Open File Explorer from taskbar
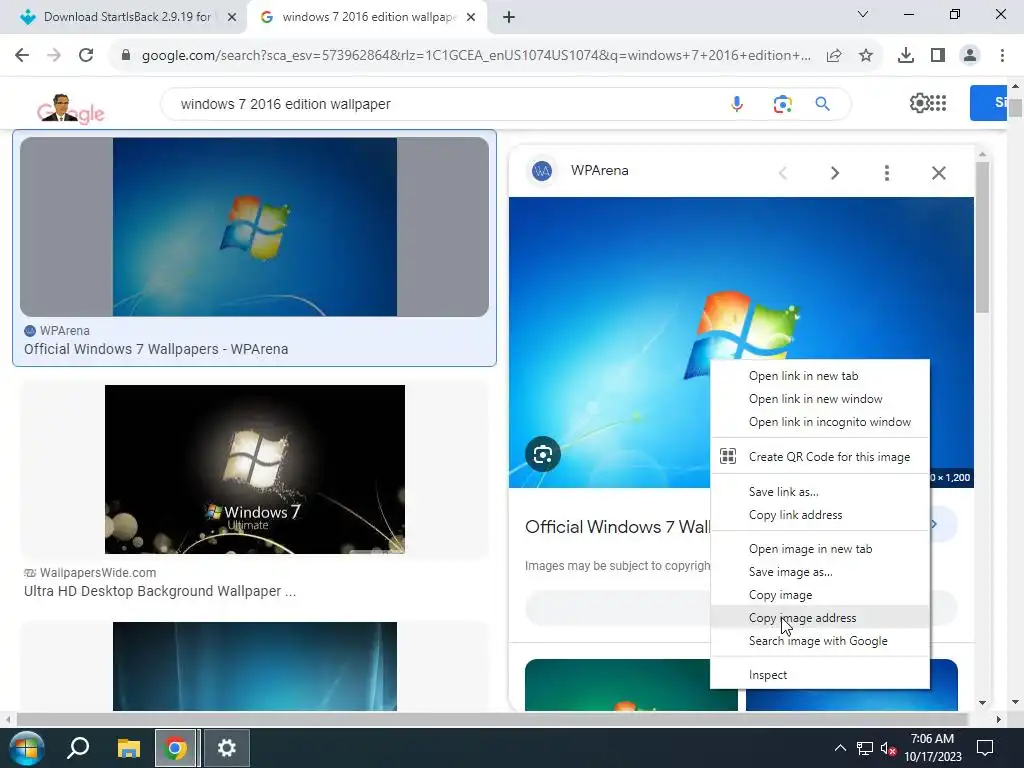 click(129, 748)
